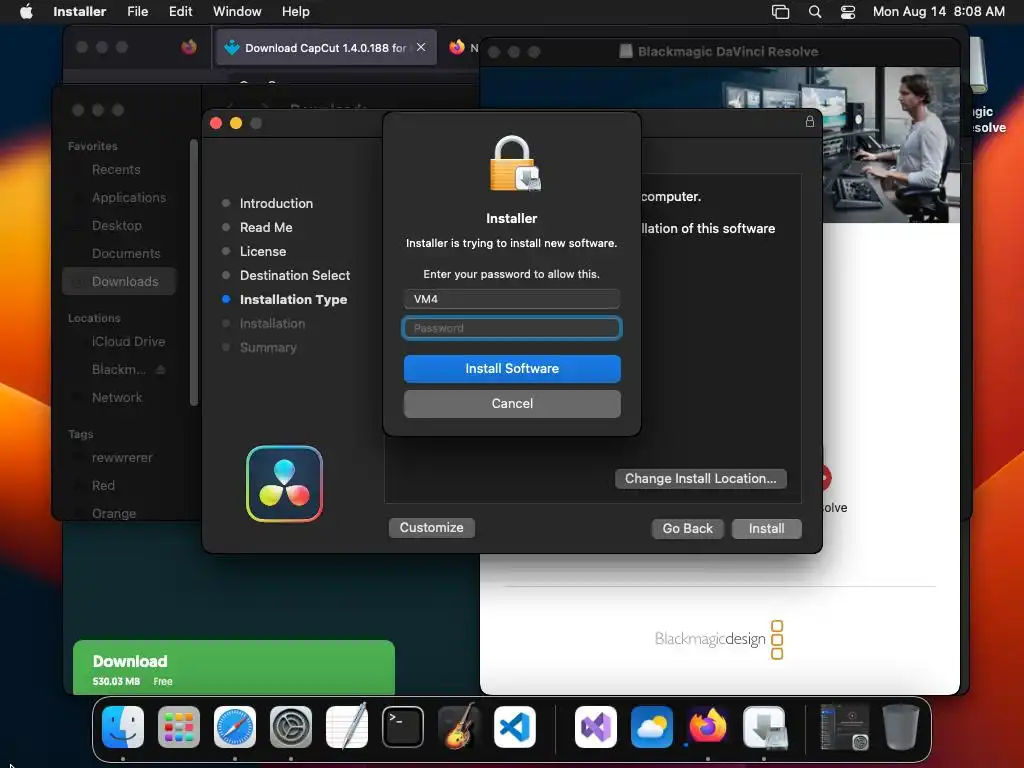The width and height of the screenshot is (1024, 768).
Task: Select Desktop in Finder sidebar
Action: (x=117, y=226)
